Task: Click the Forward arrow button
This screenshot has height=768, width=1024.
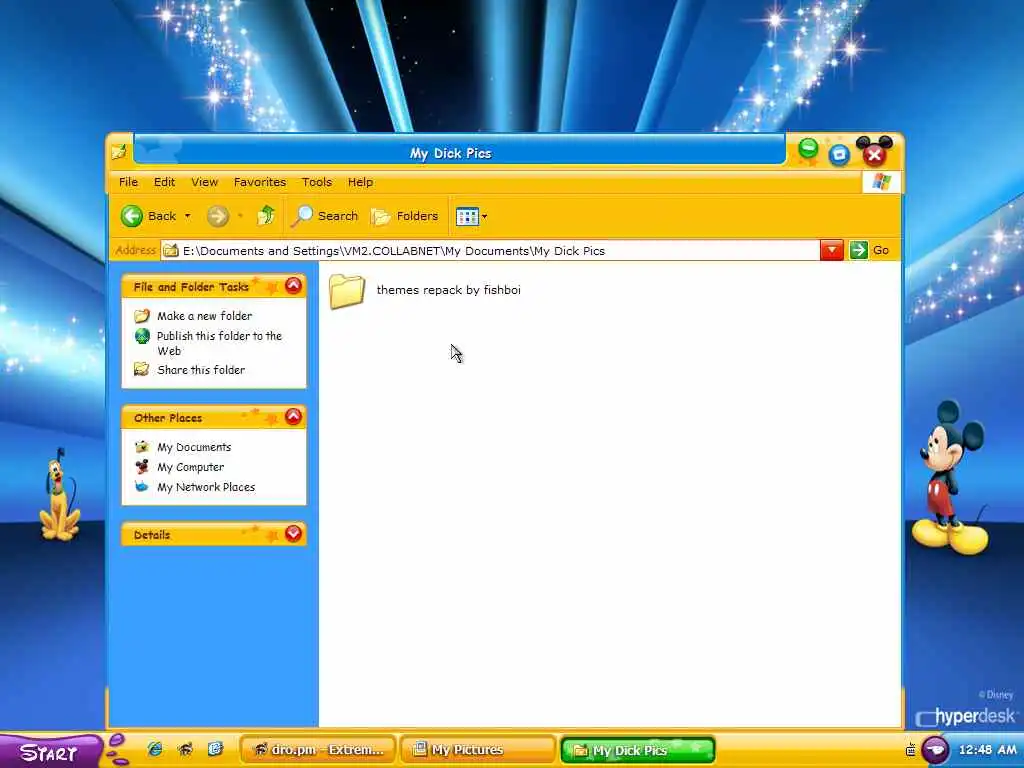Action: coord(217,216)
